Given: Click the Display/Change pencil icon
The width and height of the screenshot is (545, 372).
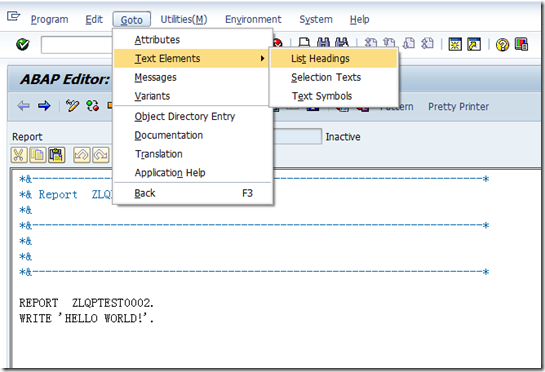Looking at the screenshot, I should [x=72, y=105].
